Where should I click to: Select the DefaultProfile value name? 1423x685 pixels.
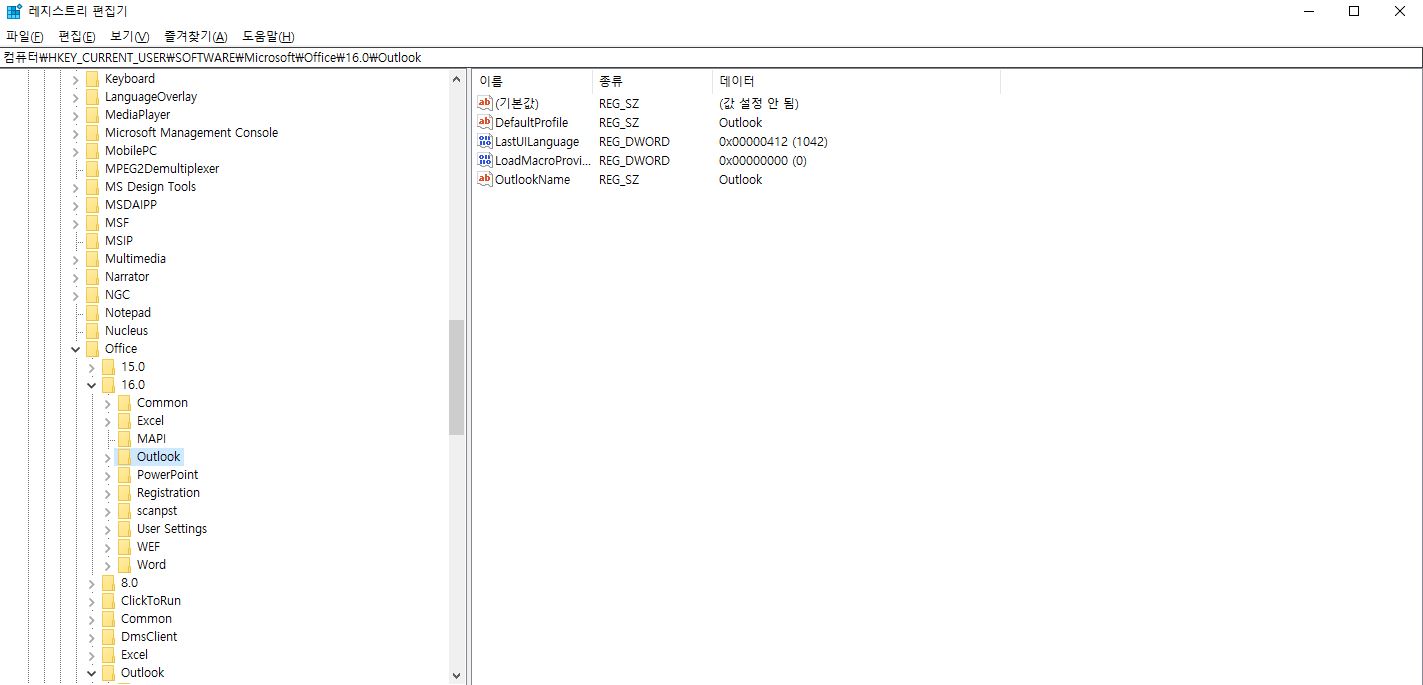point(531,122)
